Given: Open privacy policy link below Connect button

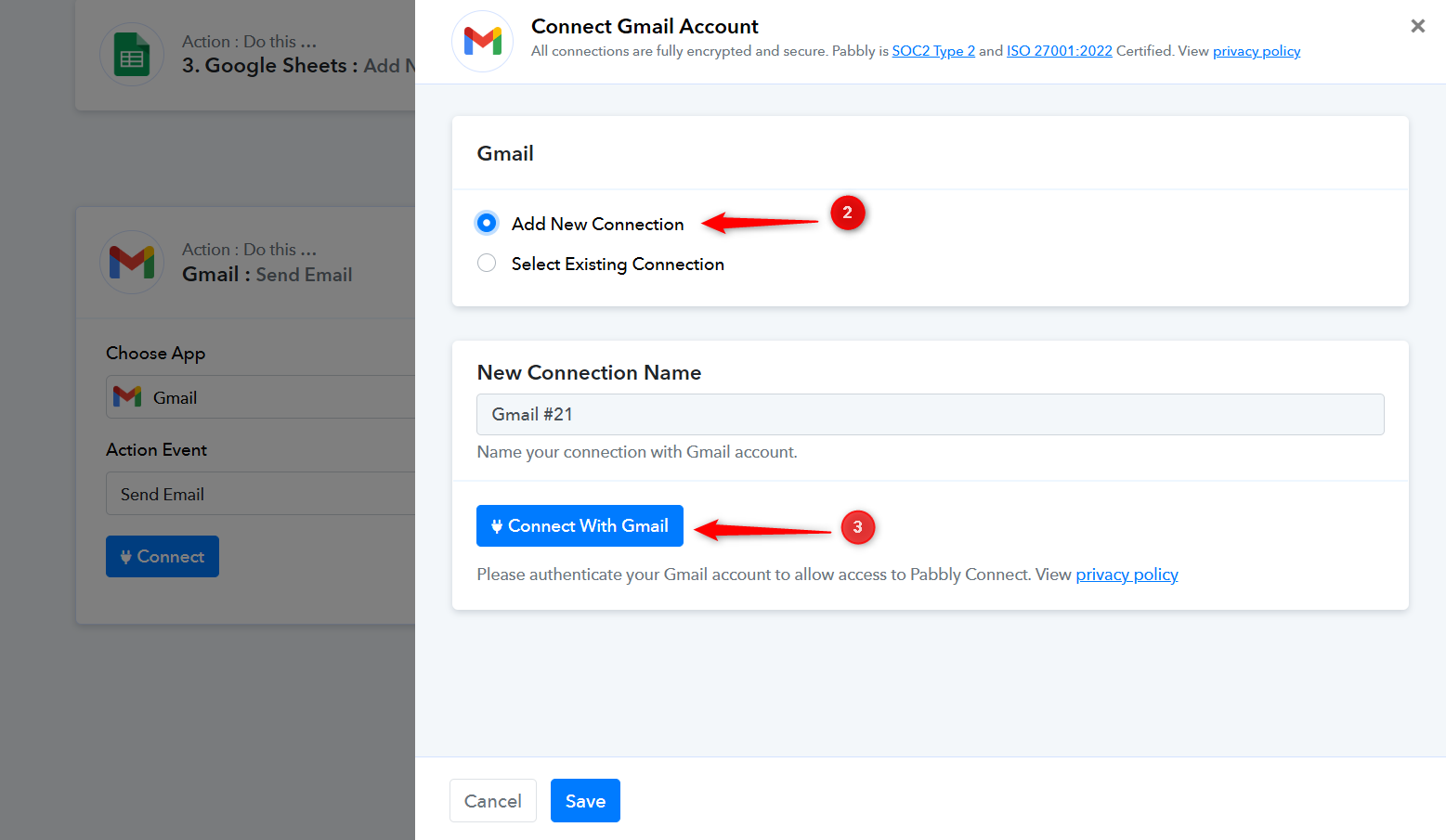Looking at the screenshot, I should (x=1127, y=575).
